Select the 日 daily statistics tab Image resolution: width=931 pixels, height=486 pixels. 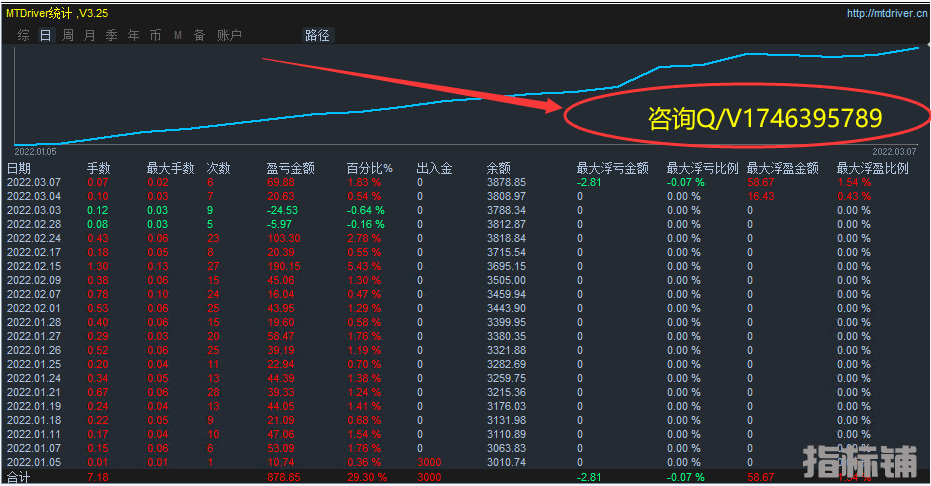click(x=45, y=35)
